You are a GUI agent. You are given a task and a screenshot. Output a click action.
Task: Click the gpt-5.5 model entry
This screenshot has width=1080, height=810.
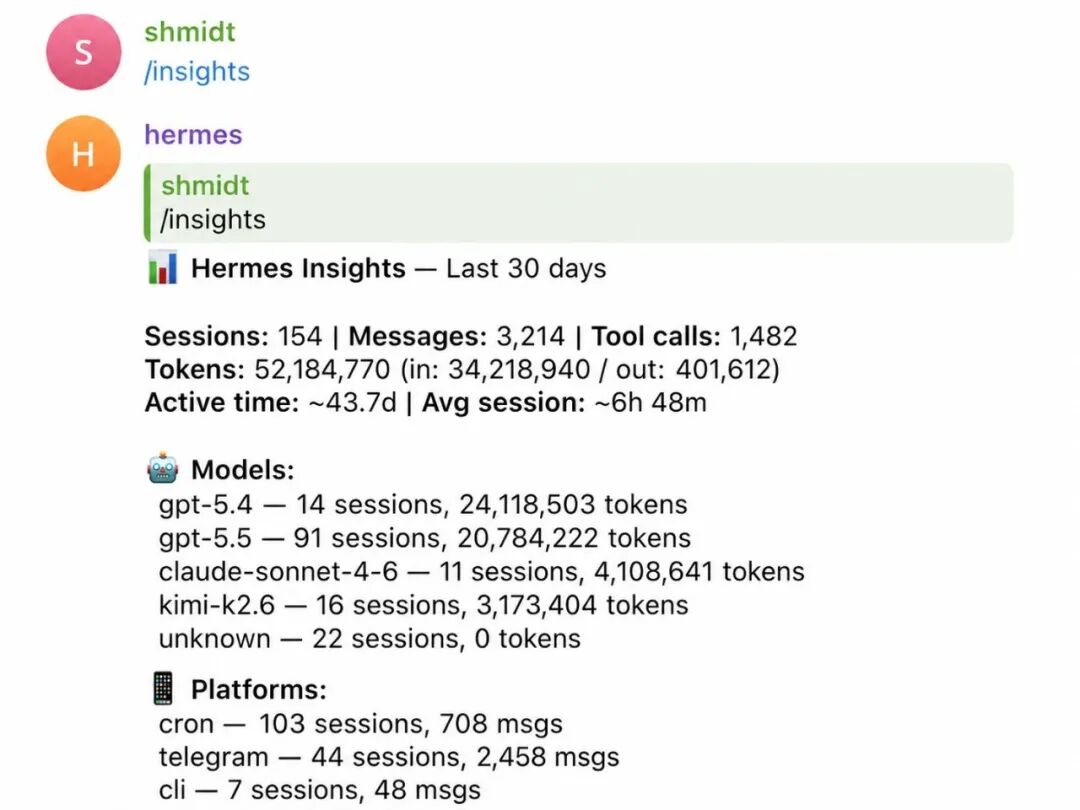(x=424, y=538)
